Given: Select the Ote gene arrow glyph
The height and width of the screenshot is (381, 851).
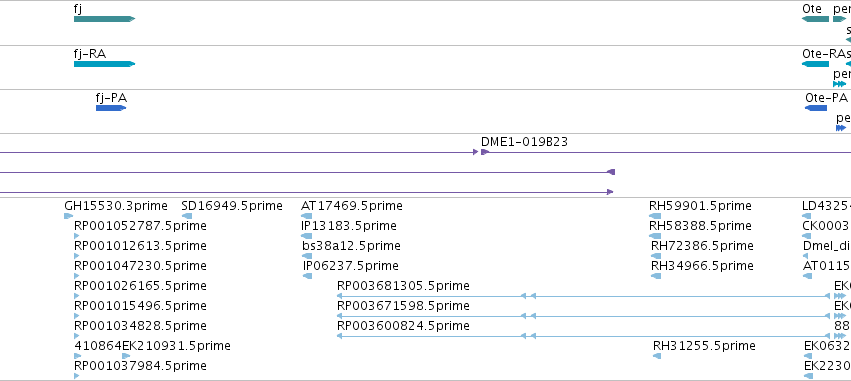Looking at the screenshot, I should 815,19.
